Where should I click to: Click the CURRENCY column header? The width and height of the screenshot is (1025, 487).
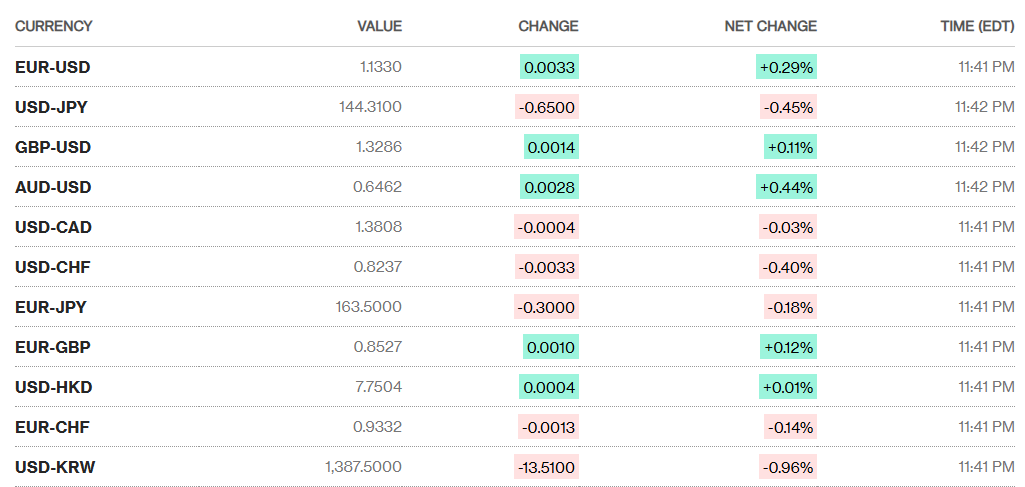point(53,26)
